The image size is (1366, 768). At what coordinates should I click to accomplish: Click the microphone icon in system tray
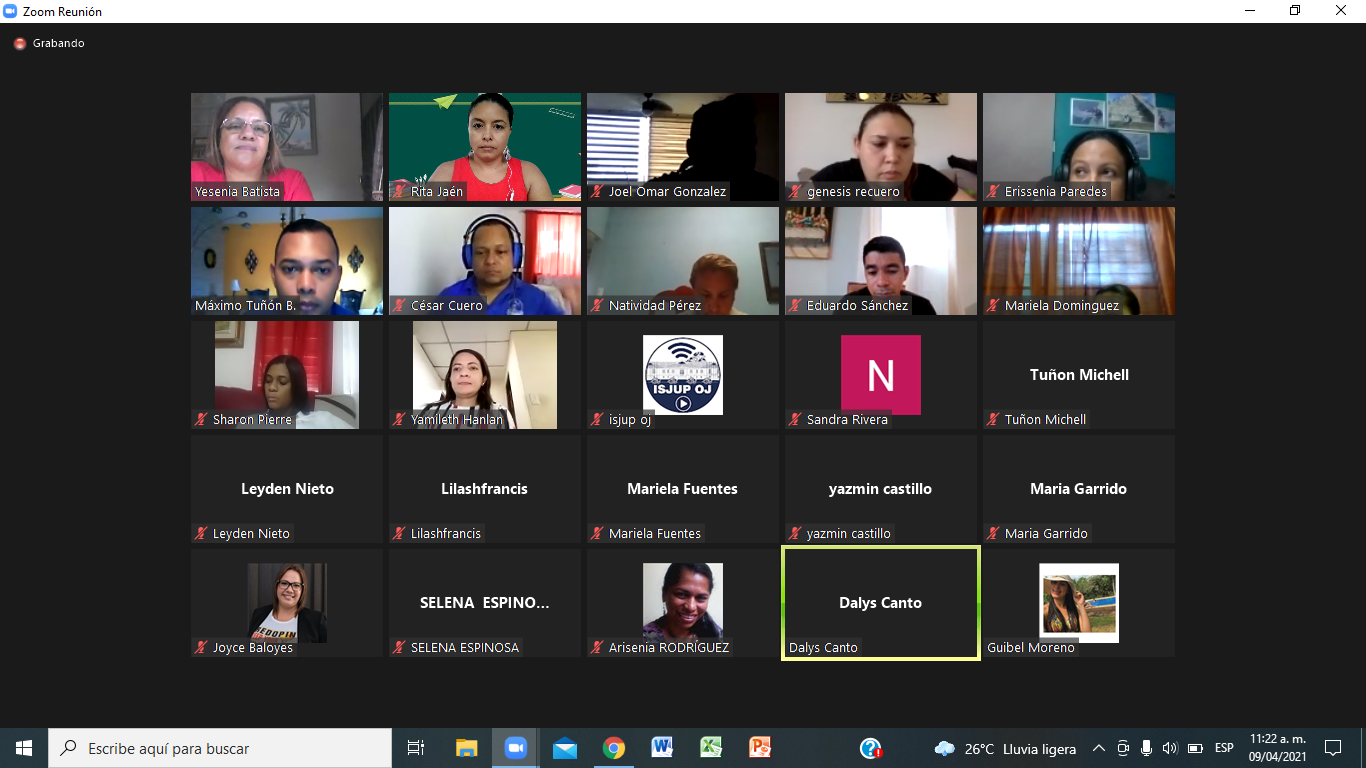coord(1146,748)
